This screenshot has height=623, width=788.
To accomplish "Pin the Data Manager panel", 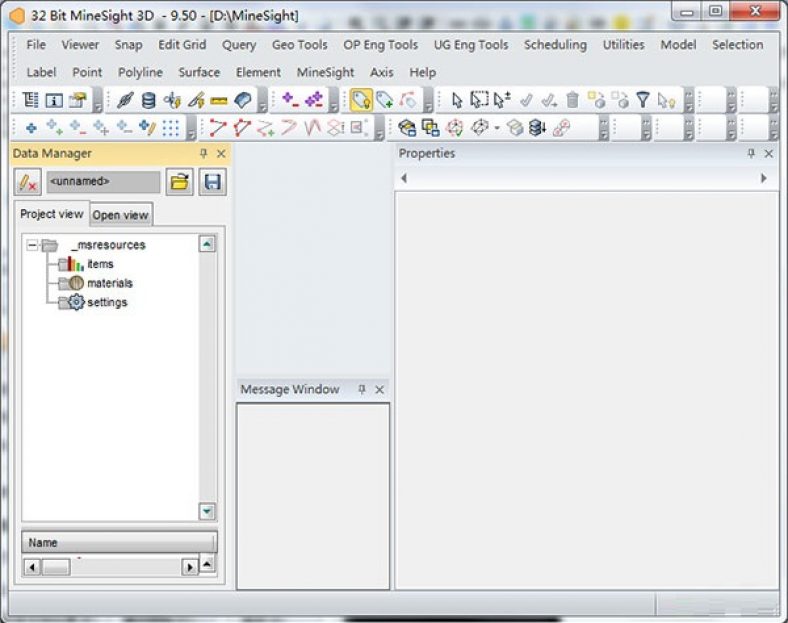I will [x=204, y=154].
